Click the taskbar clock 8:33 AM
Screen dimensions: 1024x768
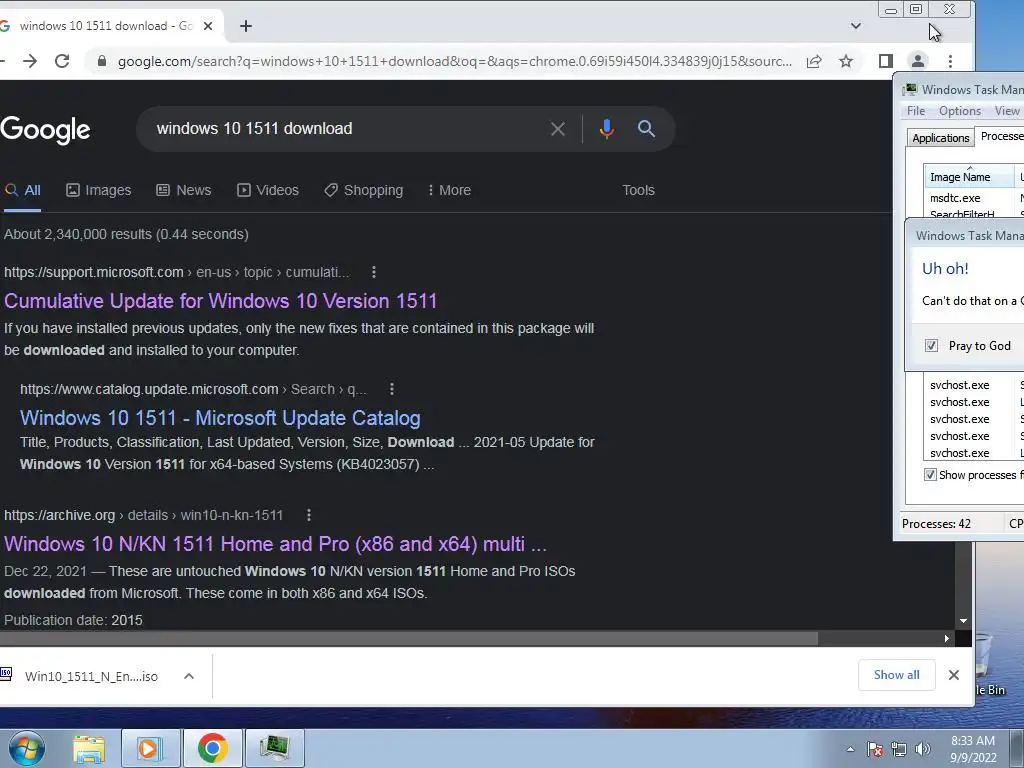(972, 748)
